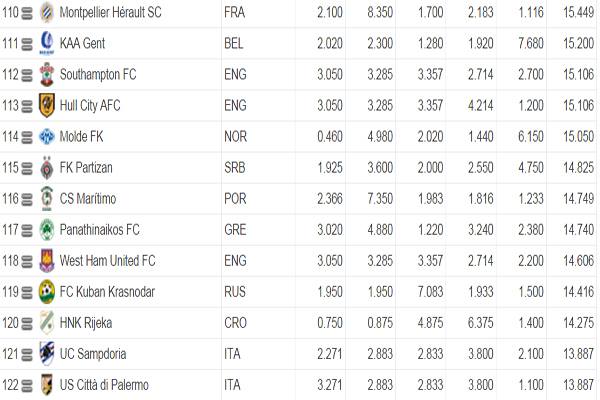Click the FC Kuban Krasnodar badge
The height and width of the screenshot is (400, 600).
pyautogui.click(x=46, y=292)
